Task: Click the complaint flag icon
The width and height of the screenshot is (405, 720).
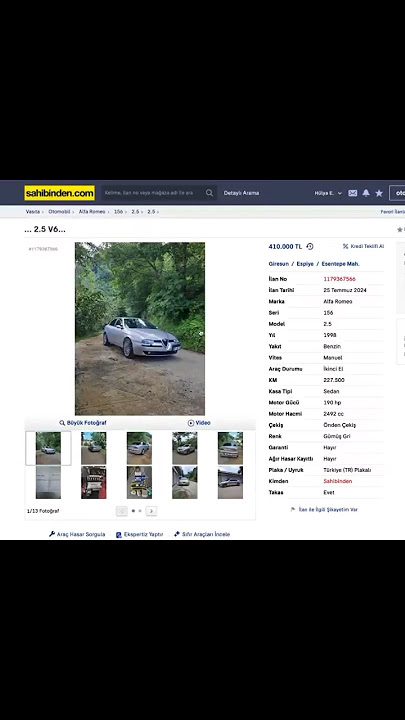Action: pos(293,510)
